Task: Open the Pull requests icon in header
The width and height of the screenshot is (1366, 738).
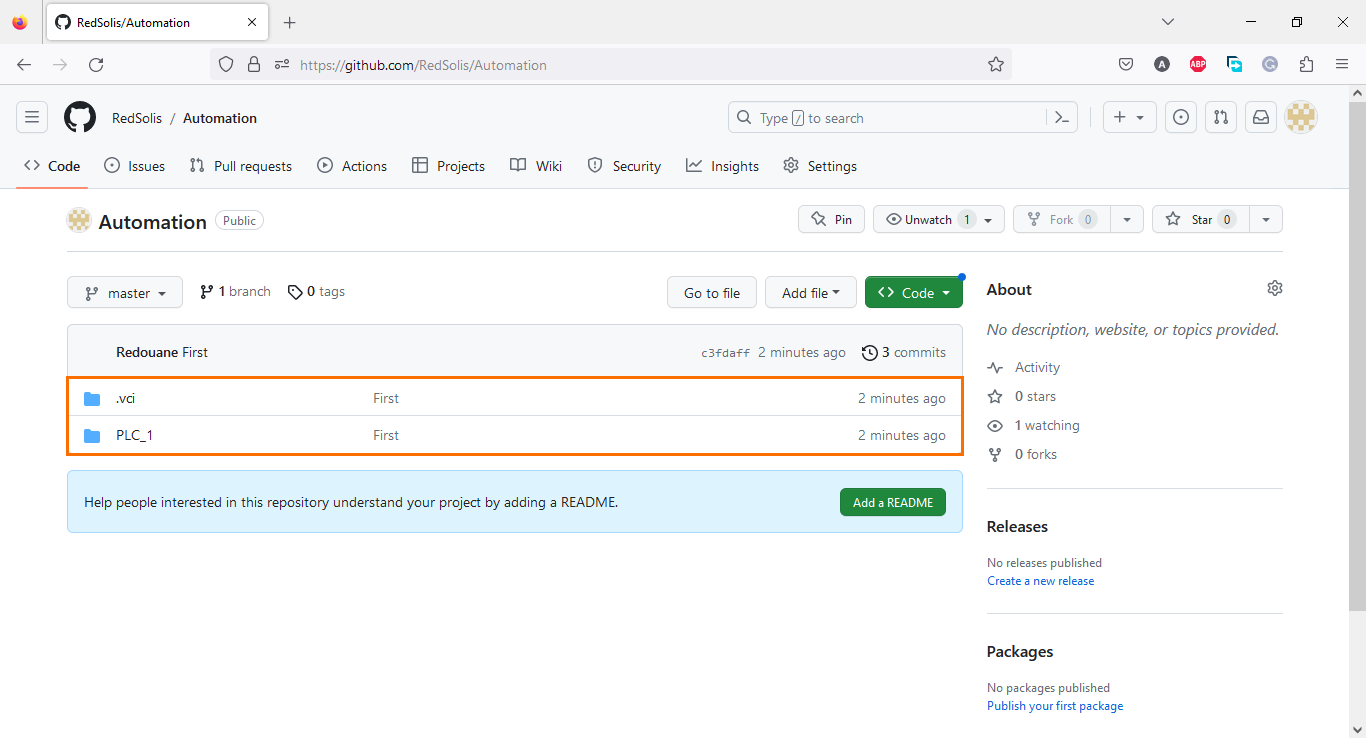Action: point(1221,117)
